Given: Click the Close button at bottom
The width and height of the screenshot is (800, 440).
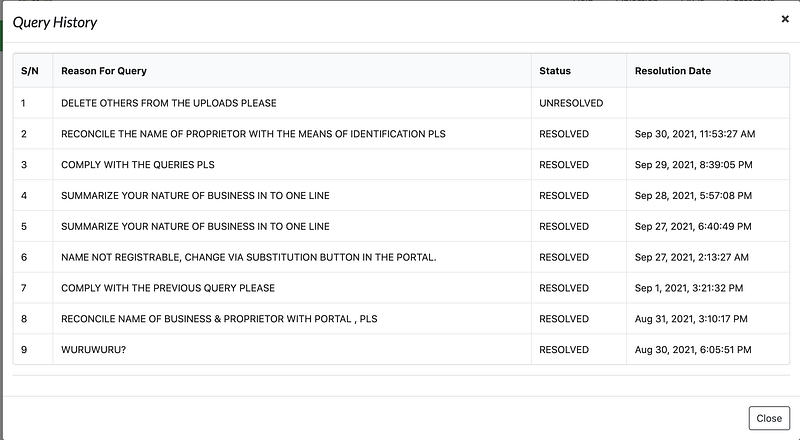Looking at the screenshot, I should pyautogui.click(x=769, y=418).
